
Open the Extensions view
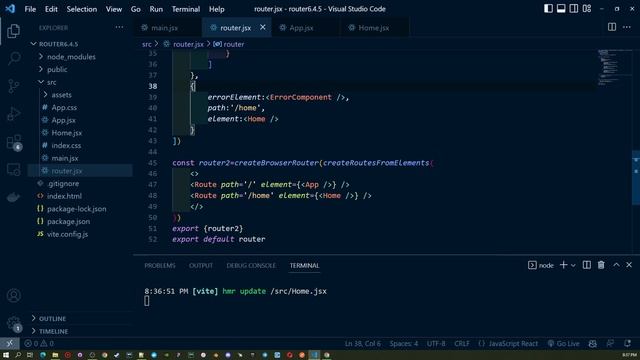pyautogui.click(x=13, y=142)
